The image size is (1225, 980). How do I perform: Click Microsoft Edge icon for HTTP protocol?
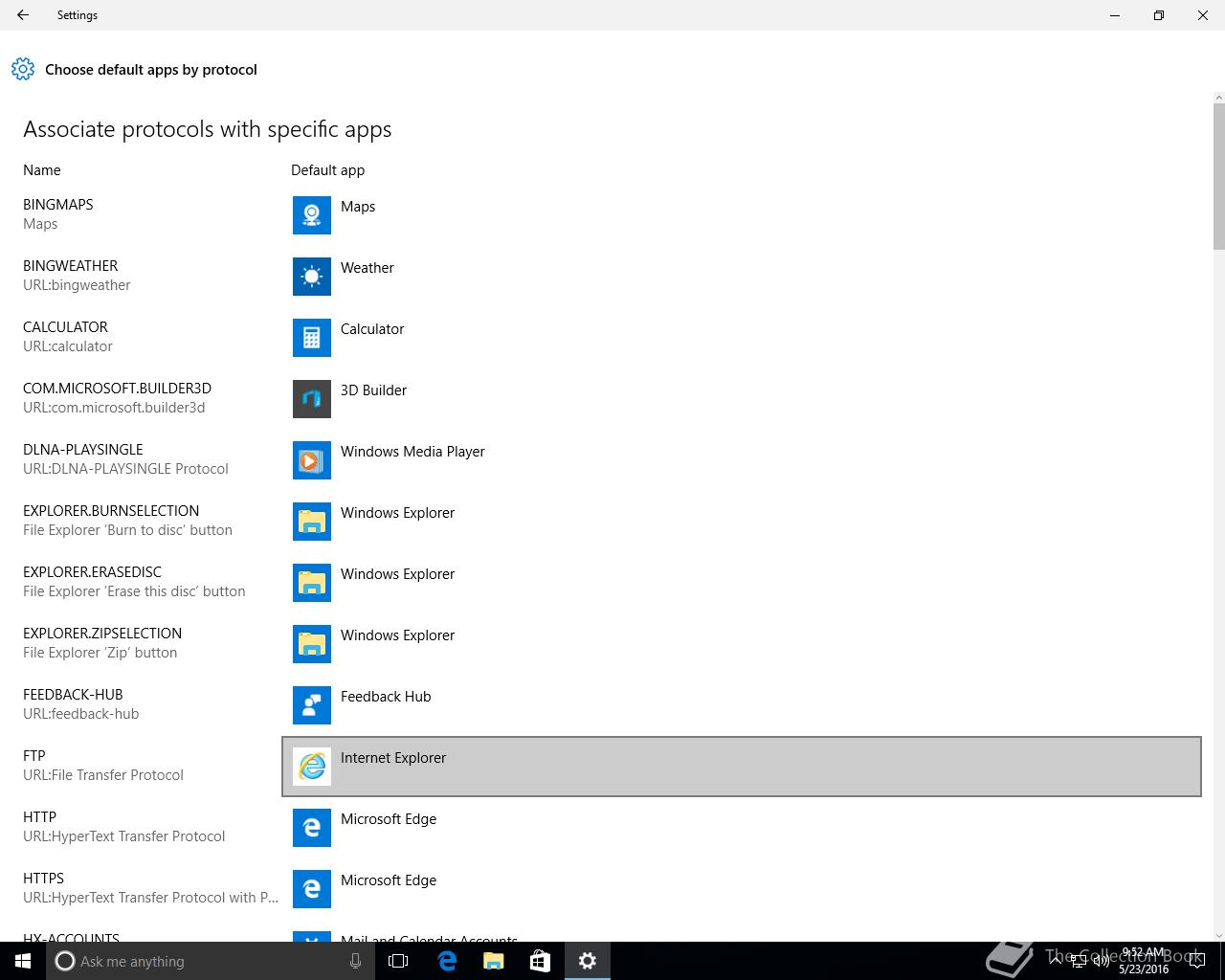click(x=312, y=828)
